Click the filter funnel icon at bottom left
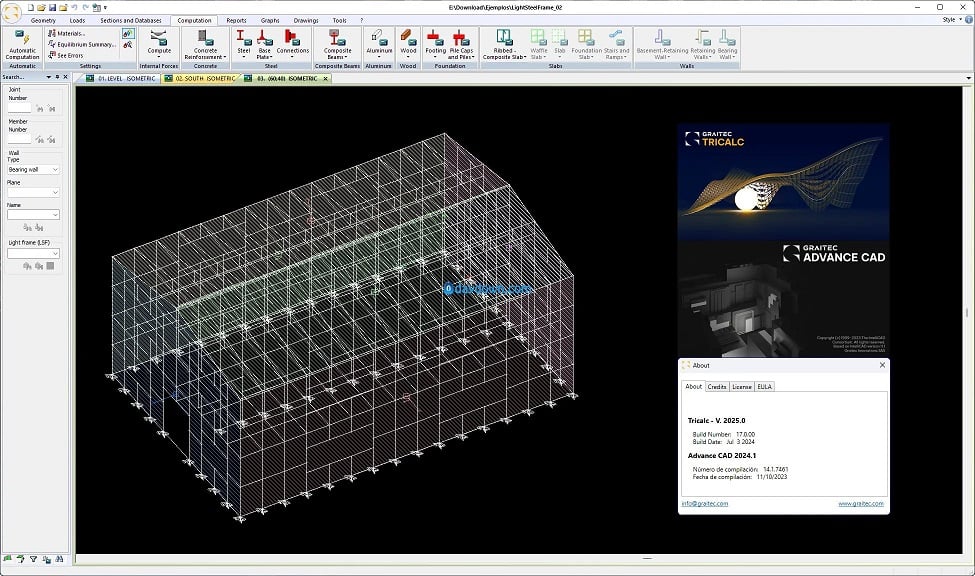The image size is (975, 576). [x=34, y=559]
